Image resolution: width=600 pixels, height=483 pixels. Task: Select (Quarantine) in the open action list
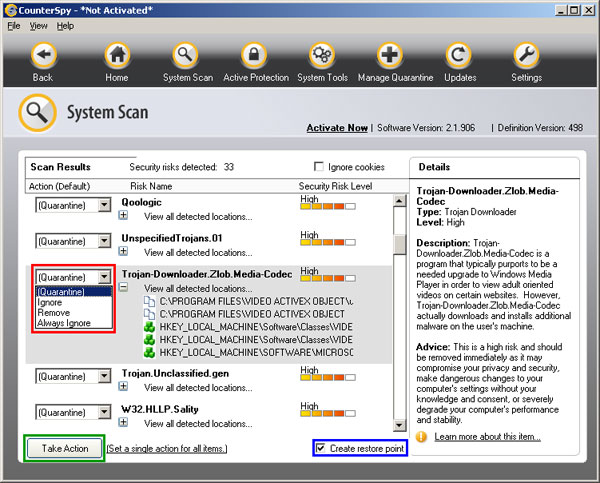coord(74,292)
